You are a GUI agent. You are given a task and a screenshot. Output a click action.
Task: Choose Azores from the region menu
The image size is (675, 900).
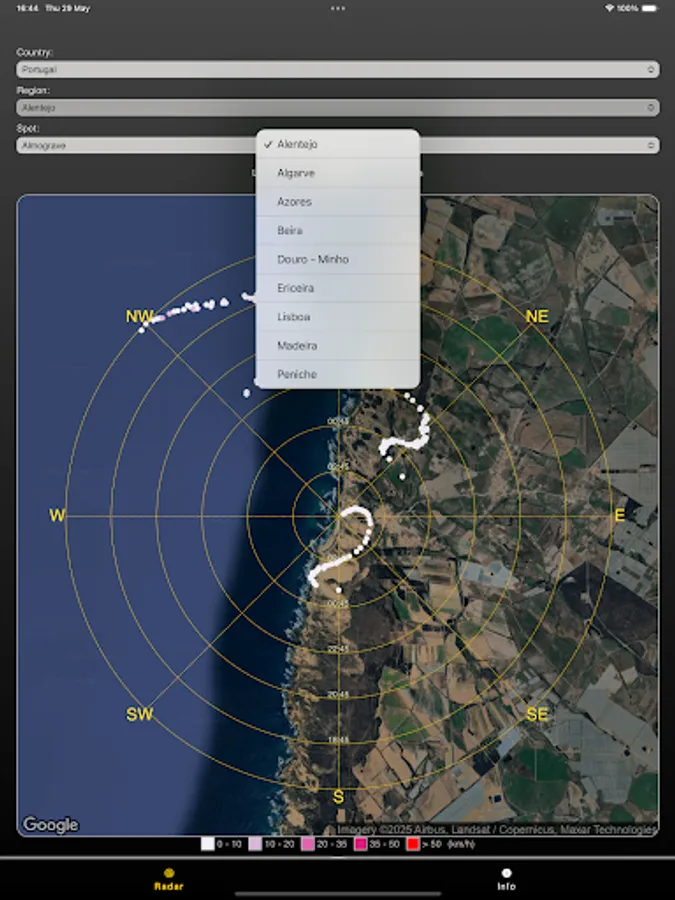point(338,201)
